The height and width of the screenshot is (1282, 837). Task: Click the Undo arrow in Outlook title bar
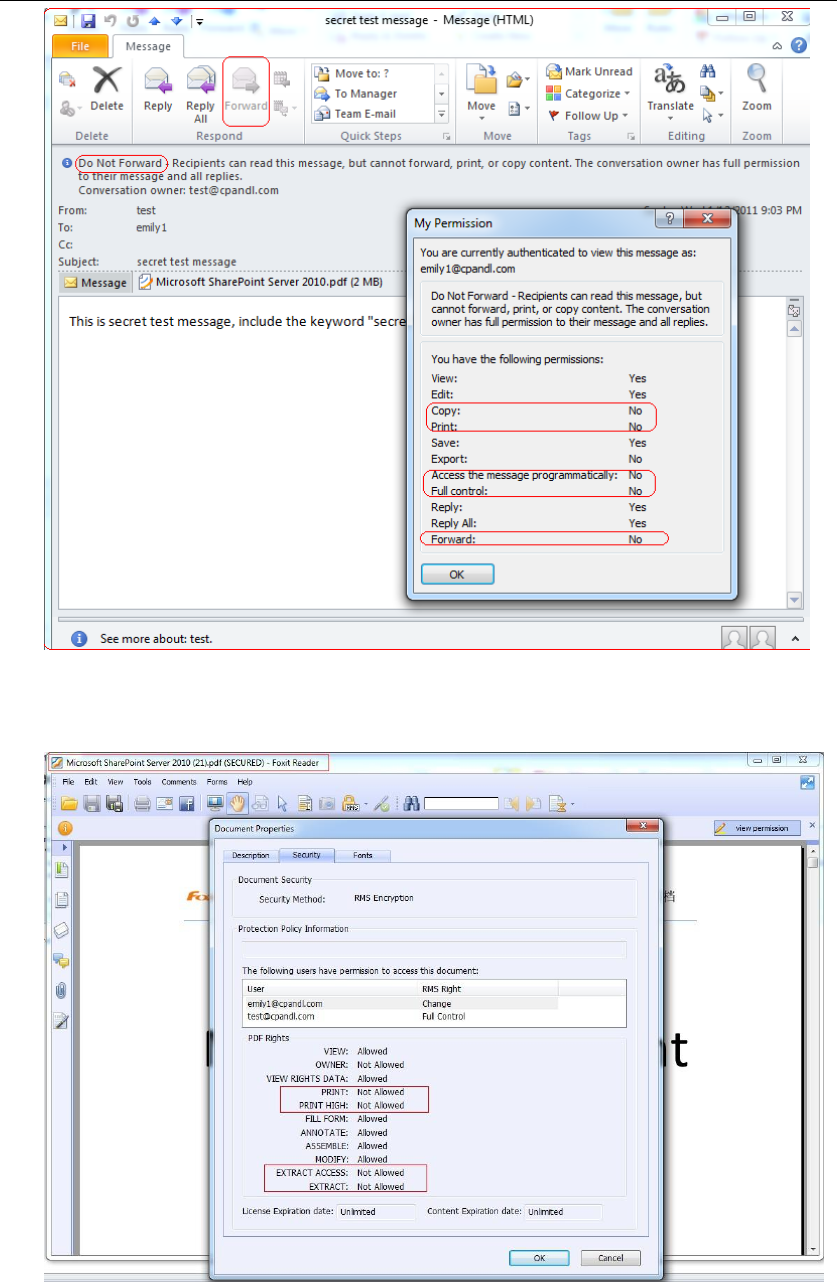click(x=110, y=20)
